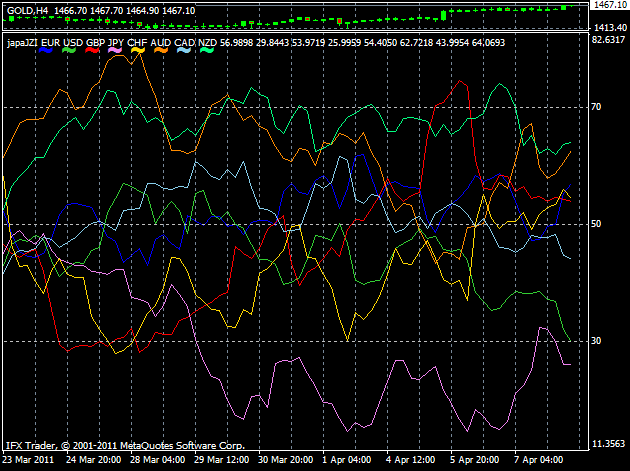
Task: Select the japaJZI indicator name label
Action: click(22, 43)
